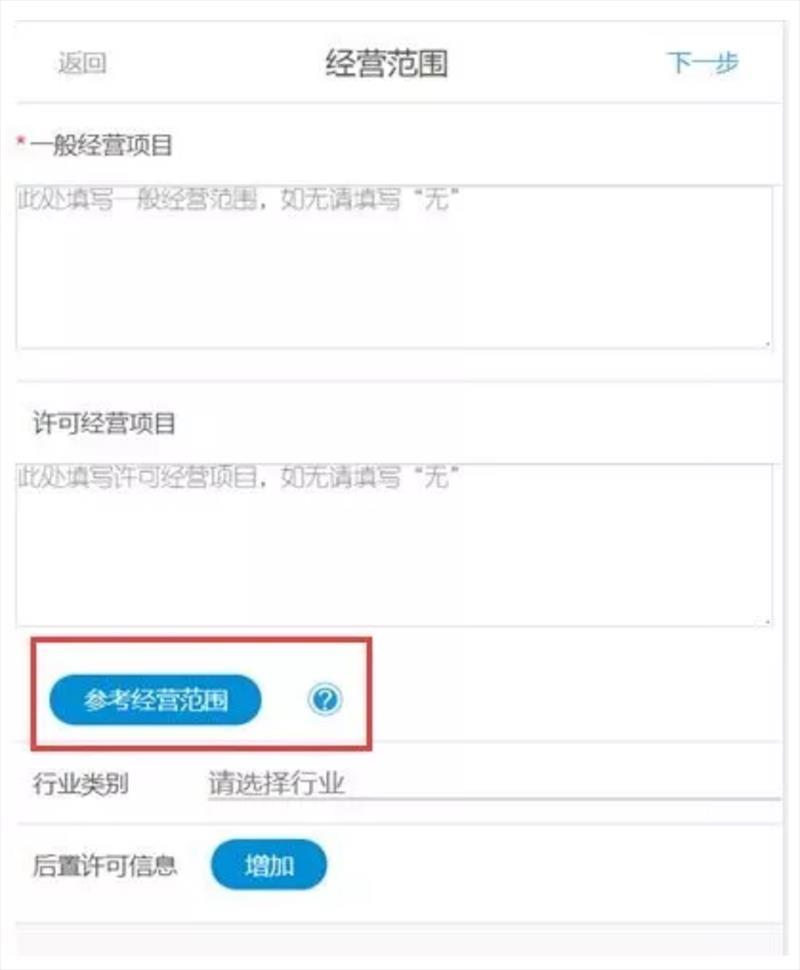Click the 后置许可信息 row label
Viewport: 800px width, 970px height.
coord(105,865)
